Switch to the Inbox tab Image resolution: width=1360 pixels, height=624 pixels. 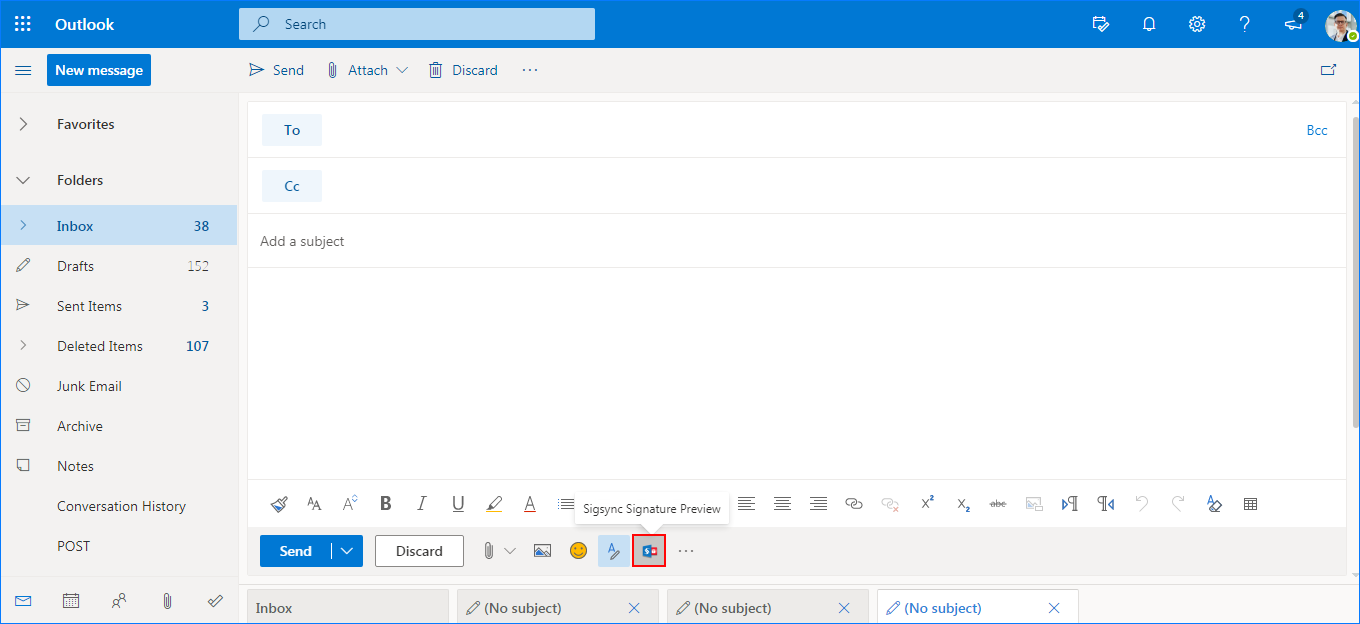347,608
